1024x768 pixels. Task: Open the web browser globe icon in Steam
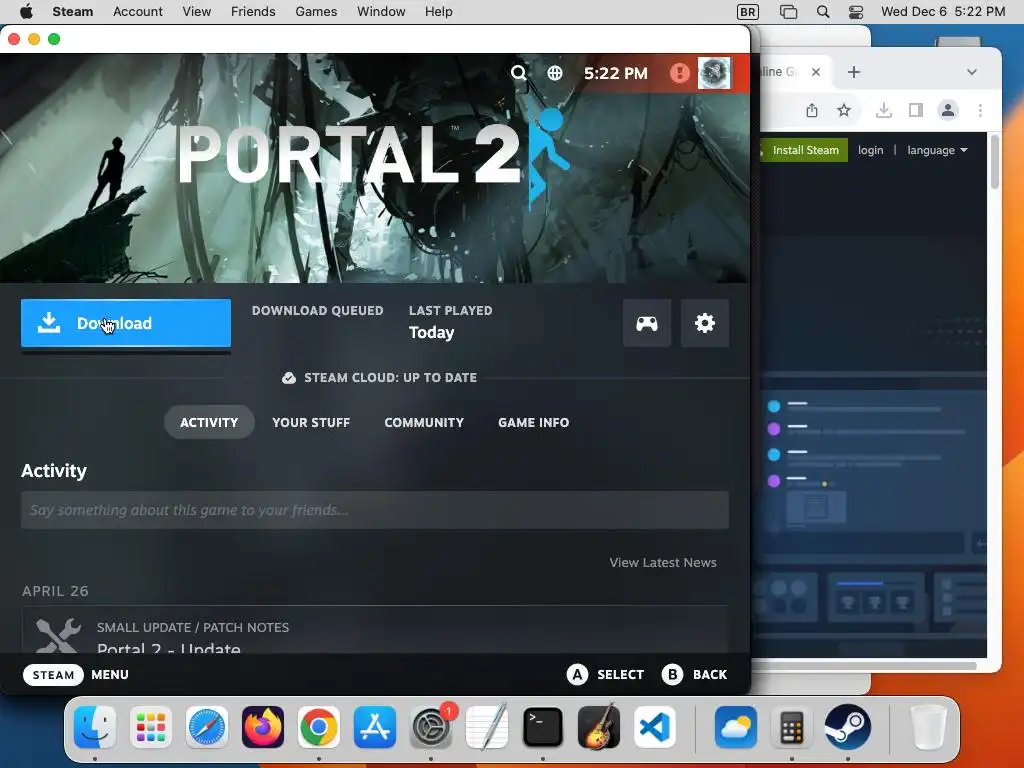coord(554,72)
